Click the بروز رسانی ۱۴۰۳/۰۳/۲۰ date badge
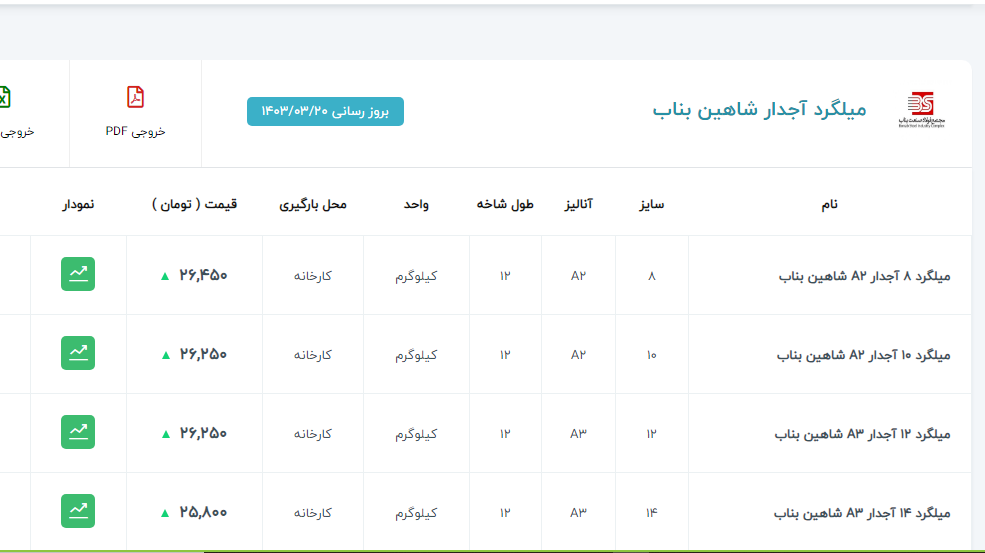The image size is (985, 553). pyautogui.click(x=325, y=111)
